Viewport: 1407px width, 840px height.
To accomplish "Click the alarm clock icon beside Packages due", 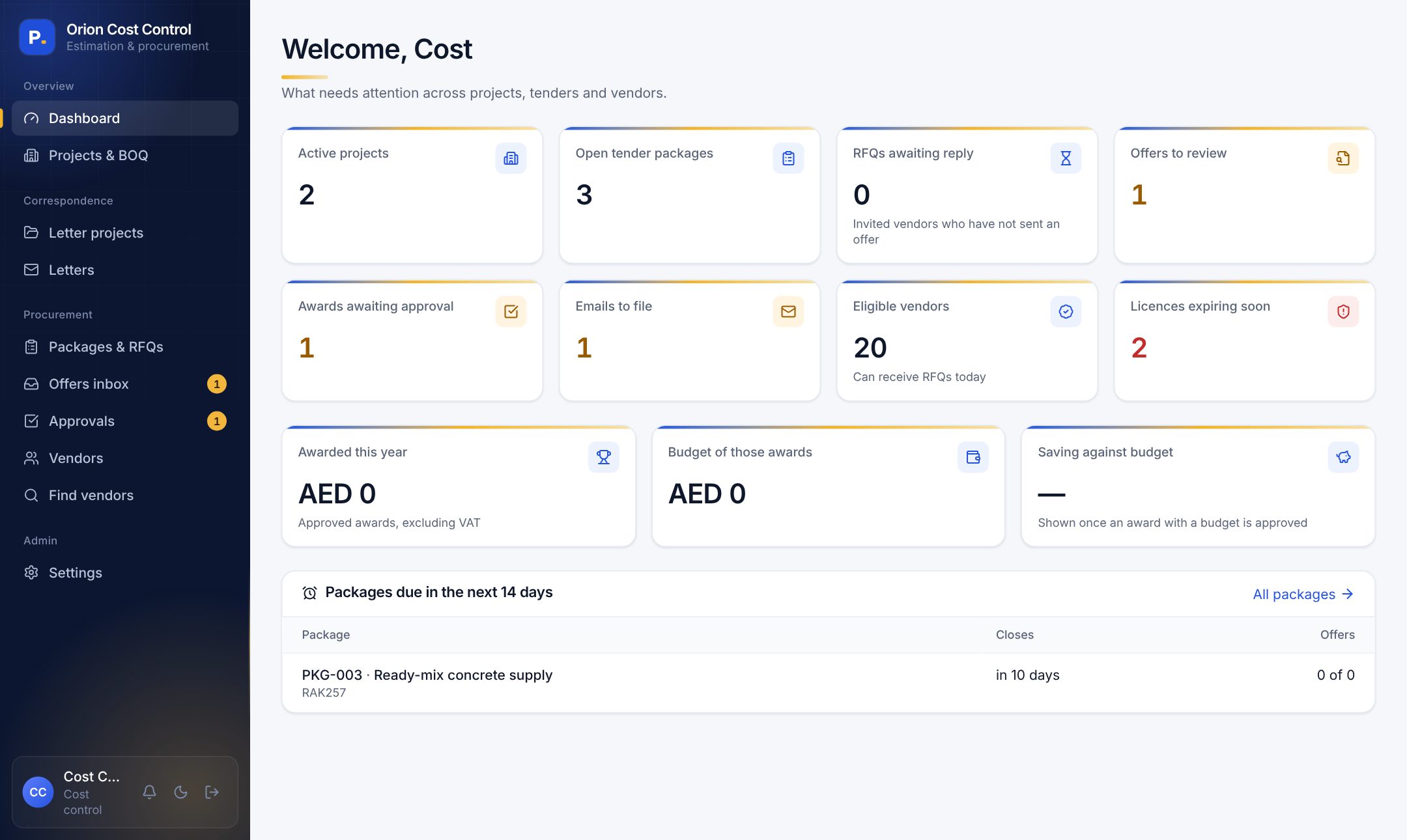I will (309, 593).
